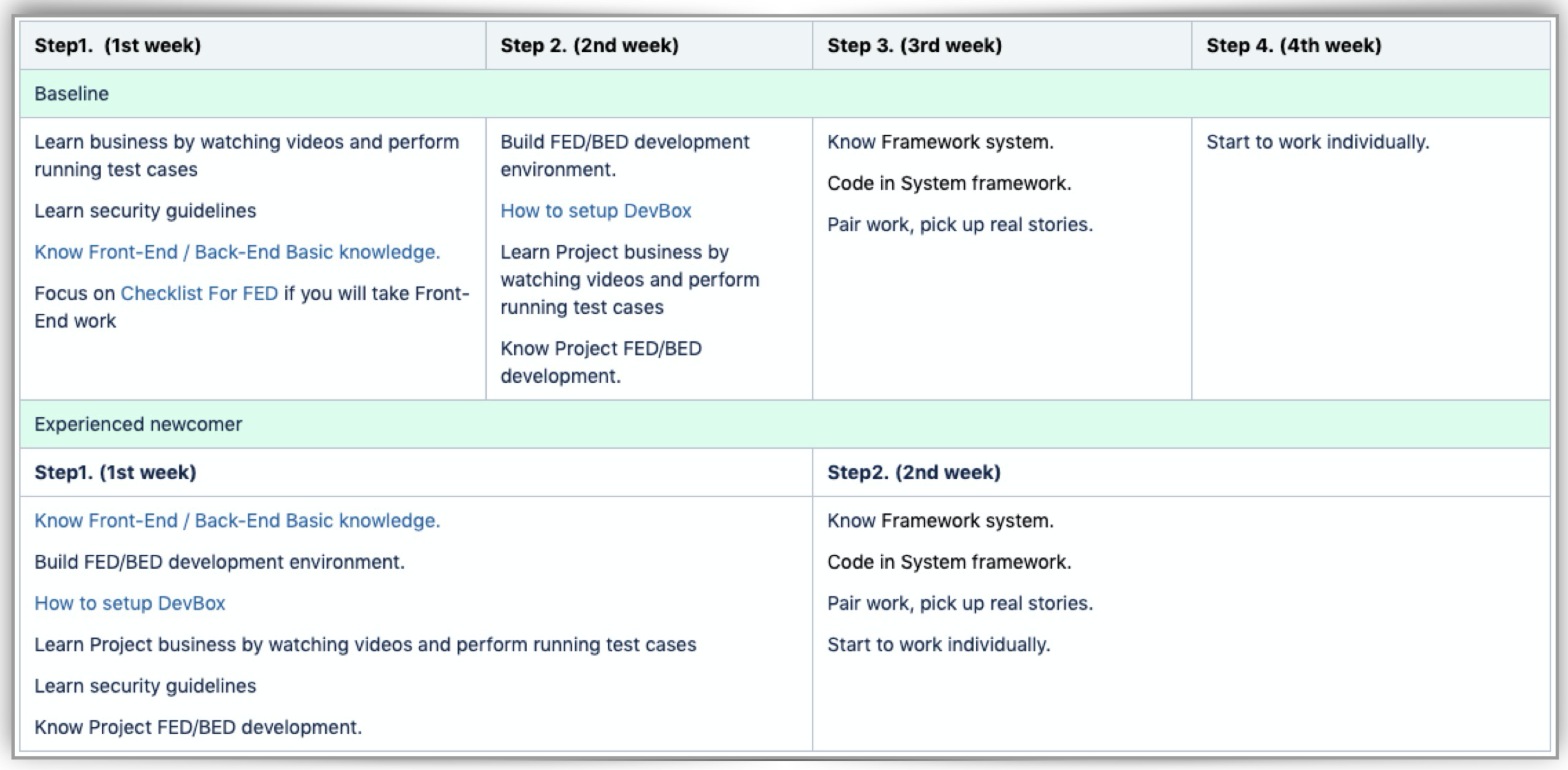
Task: Open How to setup DevBox in Step 2
Action: (596, 211)
